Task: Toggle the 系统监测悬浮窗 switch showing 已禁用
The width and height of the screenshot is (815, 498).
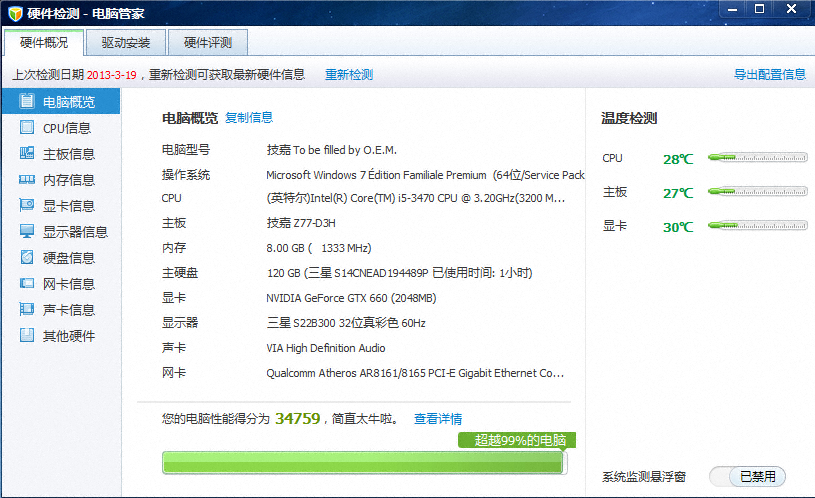Action: pos(747,477)
